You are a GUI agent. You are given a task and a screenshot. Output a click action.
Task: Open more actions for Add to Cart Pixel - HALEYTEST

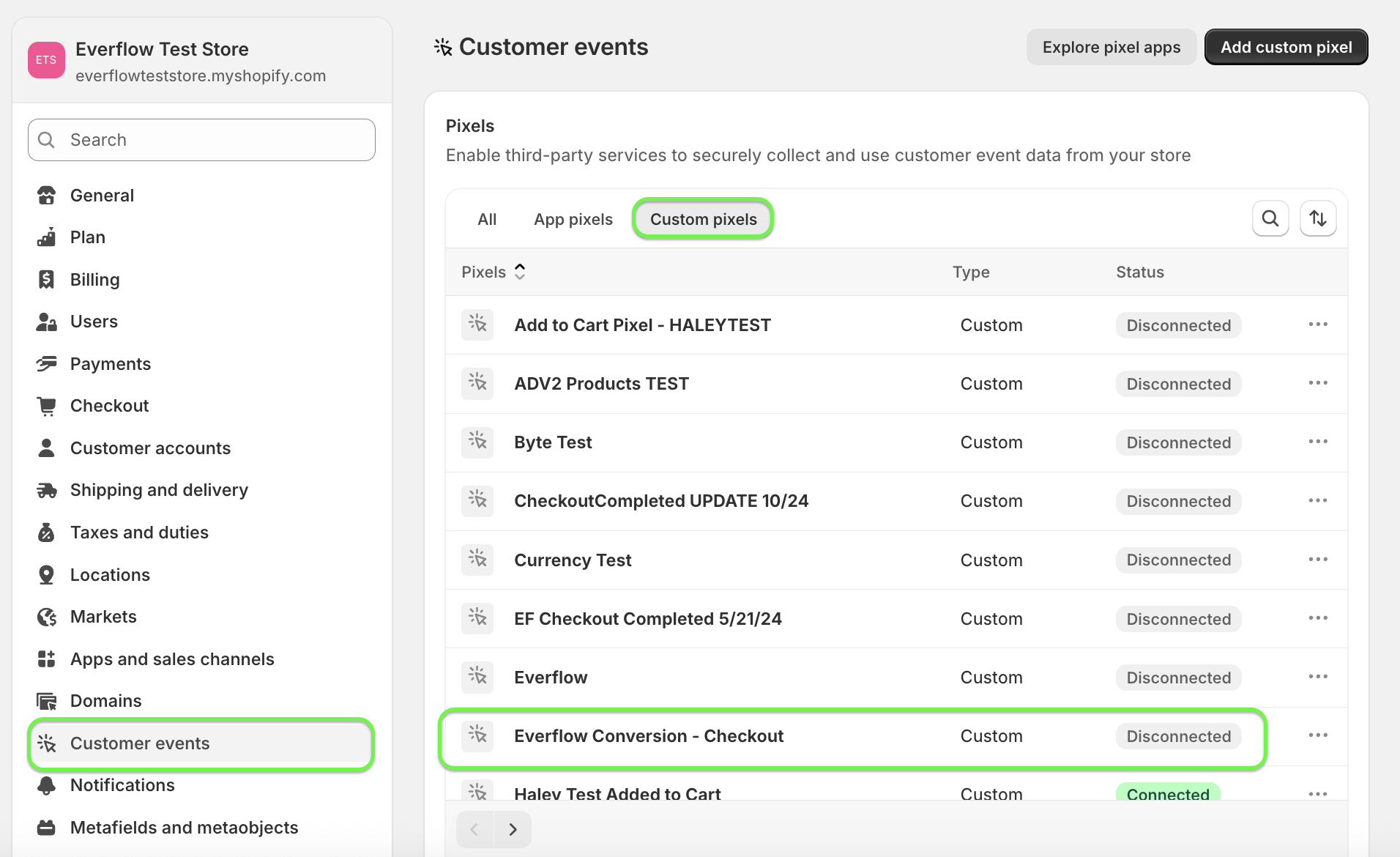[x=1318, y=324]
